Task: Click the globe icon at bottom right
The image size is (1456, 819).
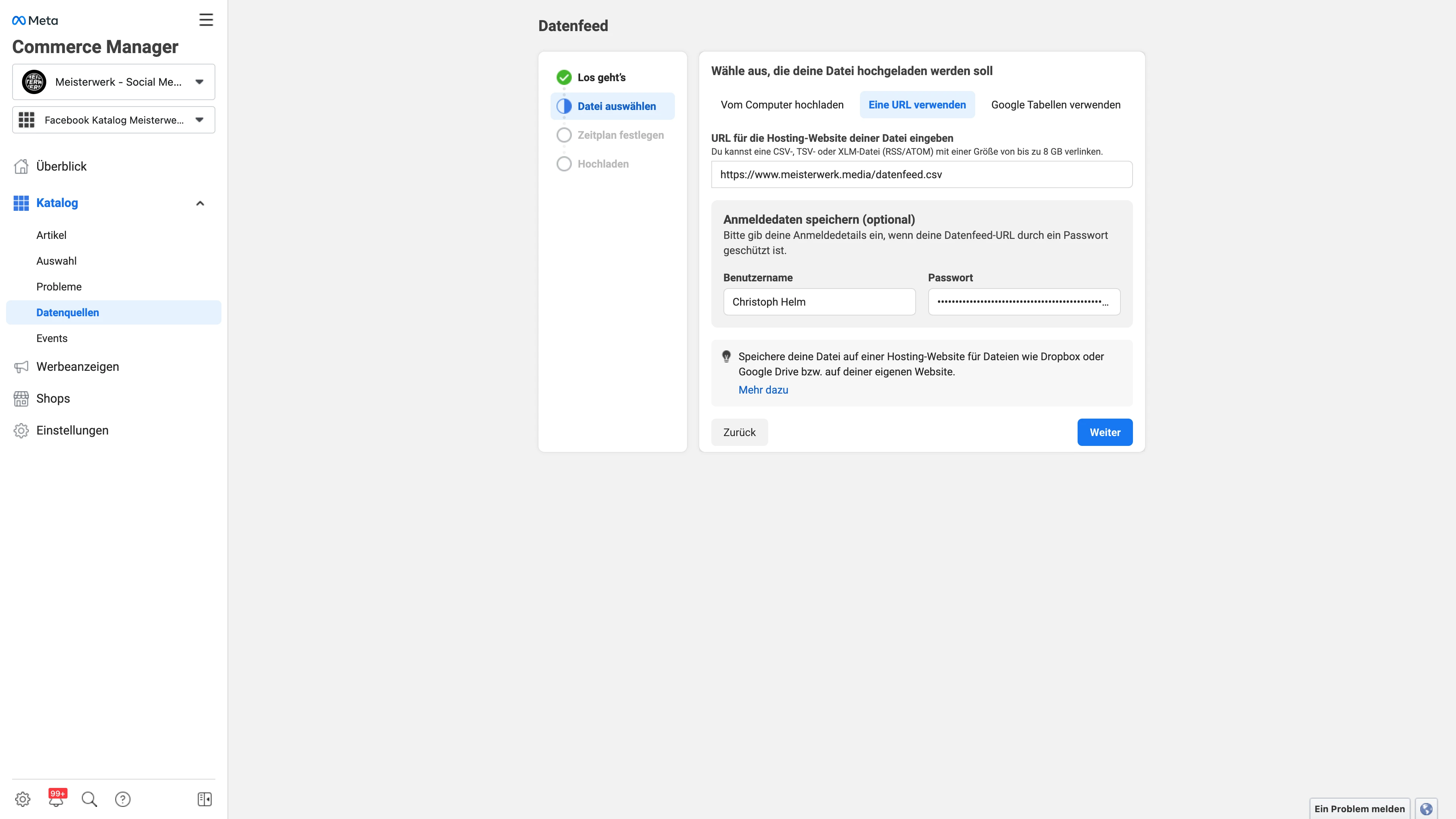Action: click(1426, 808)
